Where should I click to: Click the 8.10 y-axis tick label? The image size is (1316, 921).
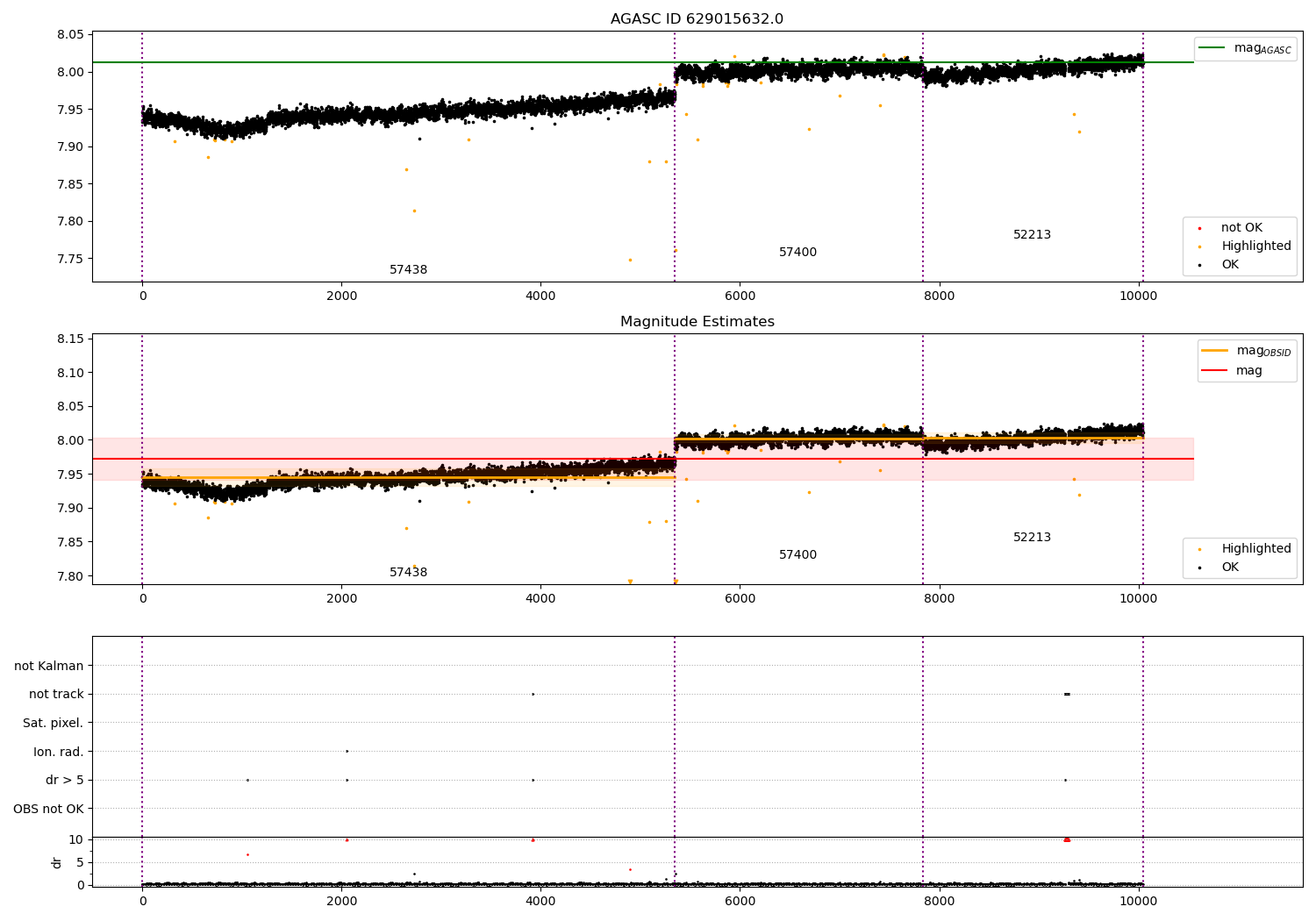coord(70,373)
